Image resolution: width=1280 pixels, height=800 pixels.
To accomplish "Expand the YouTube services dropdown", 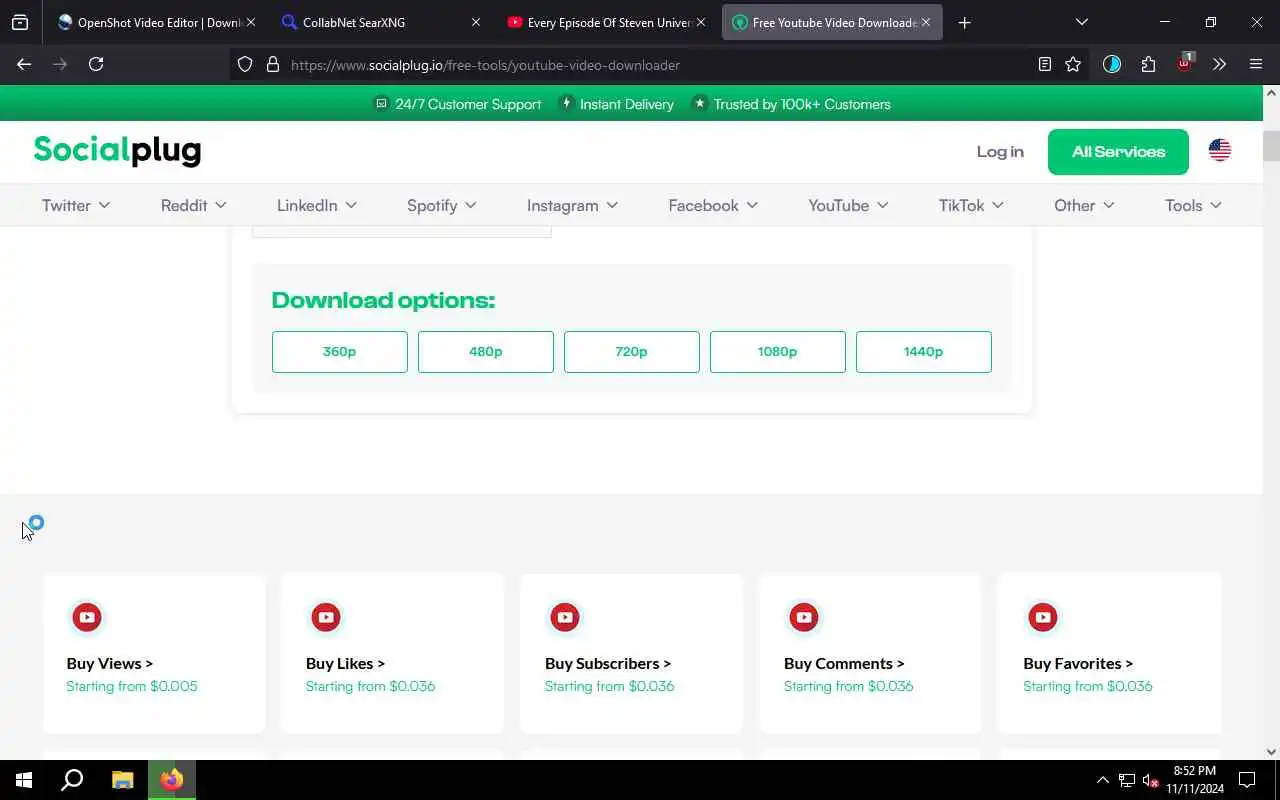I will 848,205.
